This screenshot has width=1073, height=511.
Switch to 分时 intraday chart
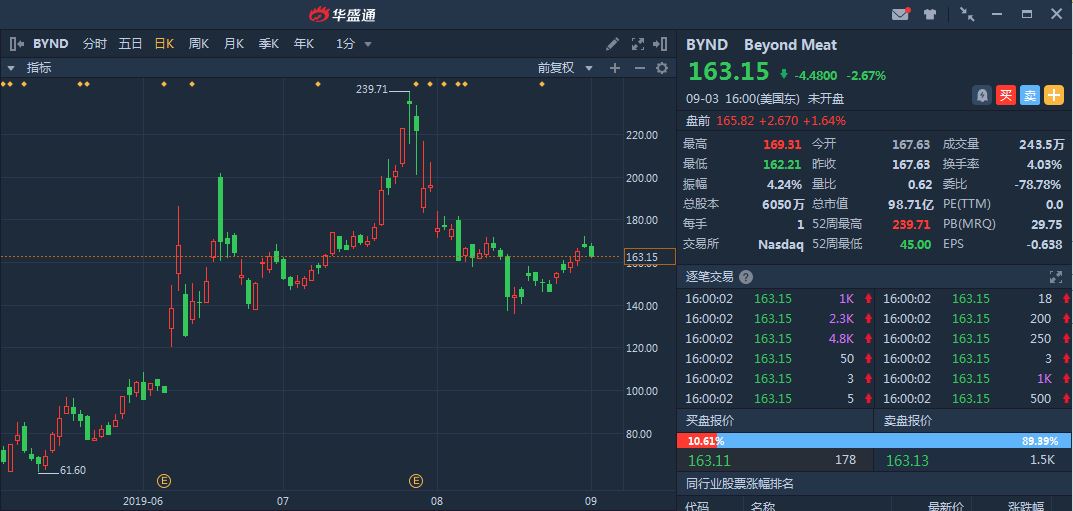point(94,44)
